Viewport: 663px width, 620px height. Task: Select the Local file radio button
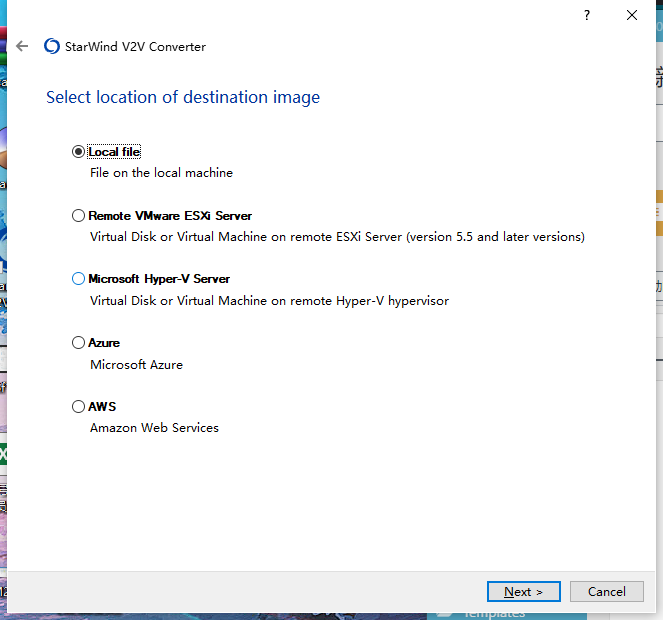tap(78, 151)
